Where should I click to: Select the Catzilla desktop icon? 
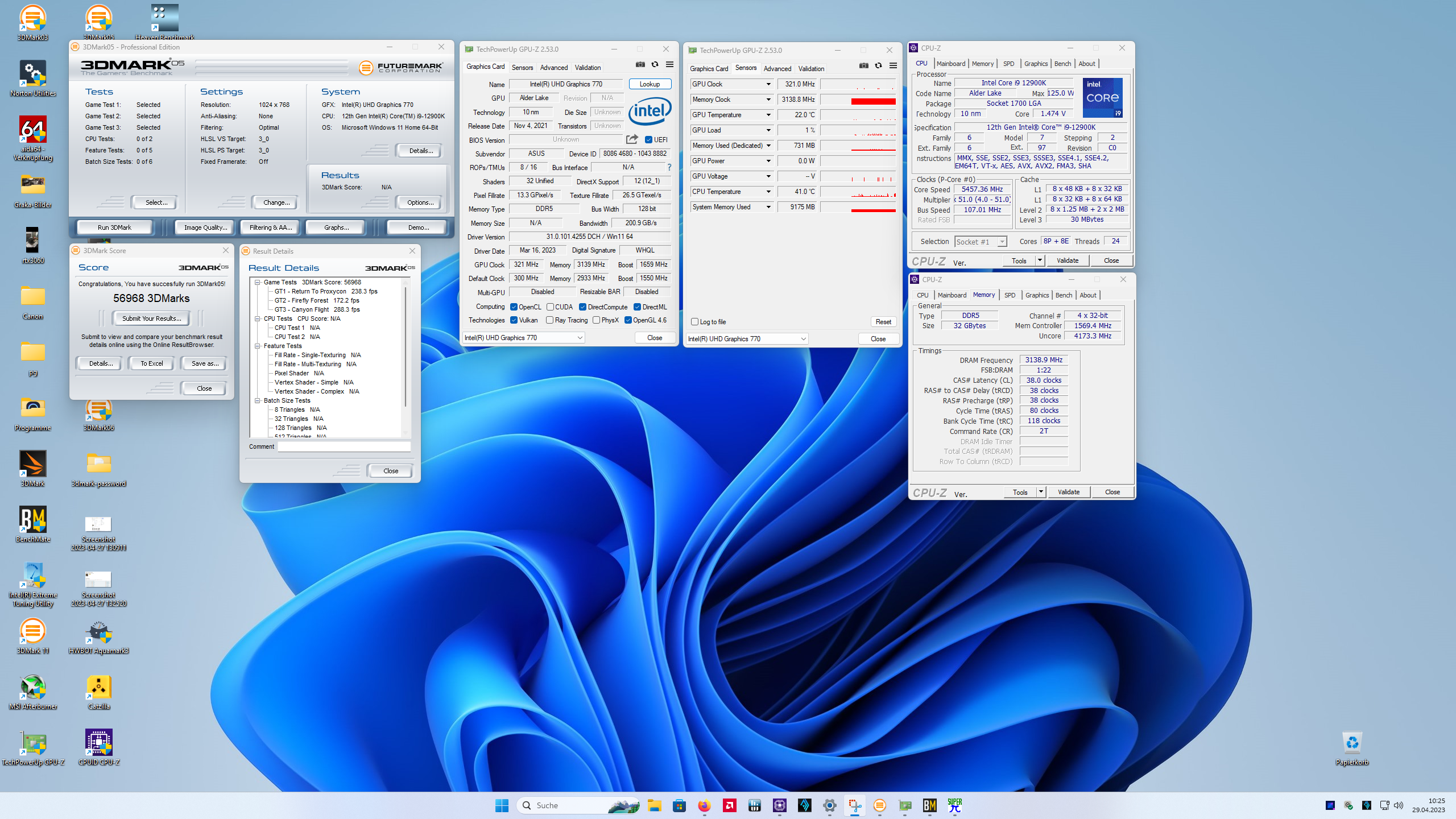[98, 692]
